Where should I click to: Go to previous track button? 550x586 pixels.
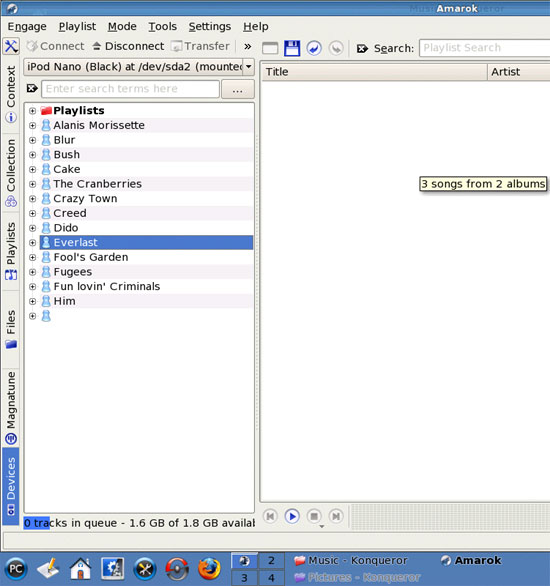tap(270, 516)
